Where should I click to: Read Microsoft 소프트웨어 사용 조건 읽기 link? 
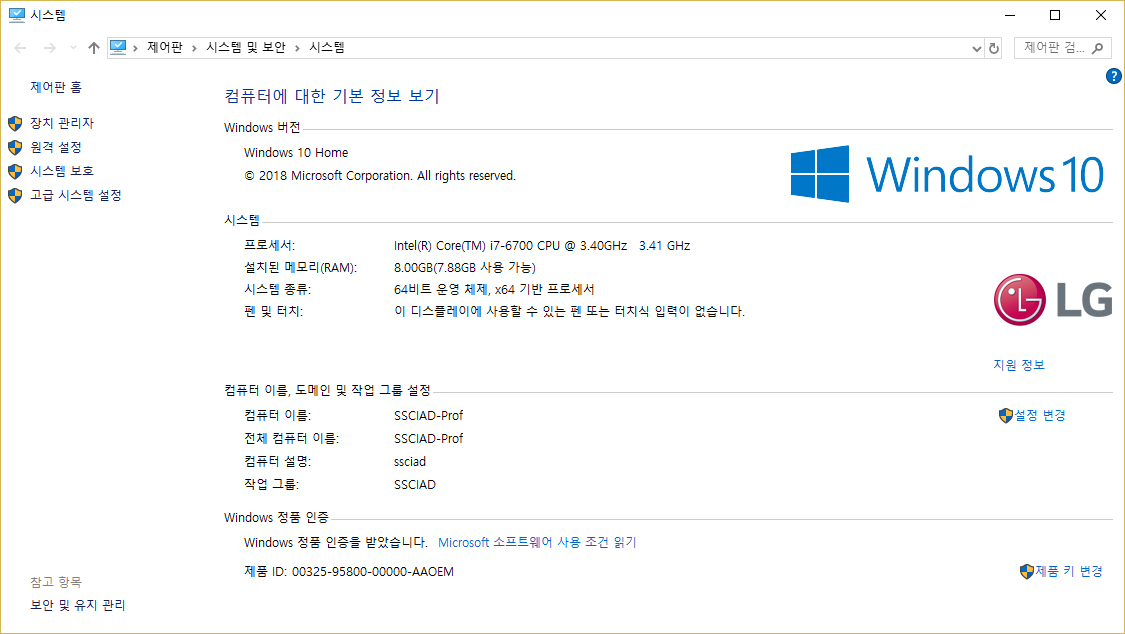(537, 542)
